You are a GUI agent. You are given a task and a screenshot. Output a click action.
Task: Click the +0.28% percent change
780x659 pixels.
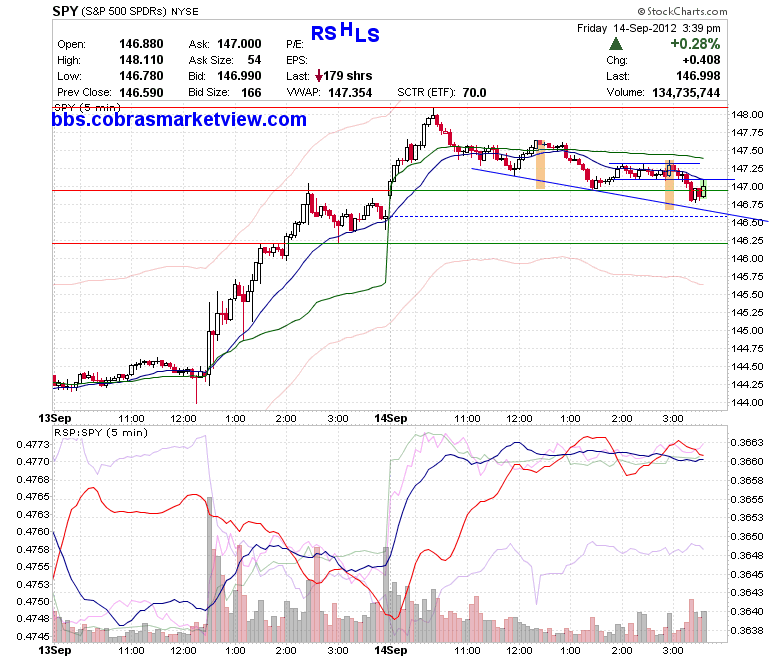point(695,44)
